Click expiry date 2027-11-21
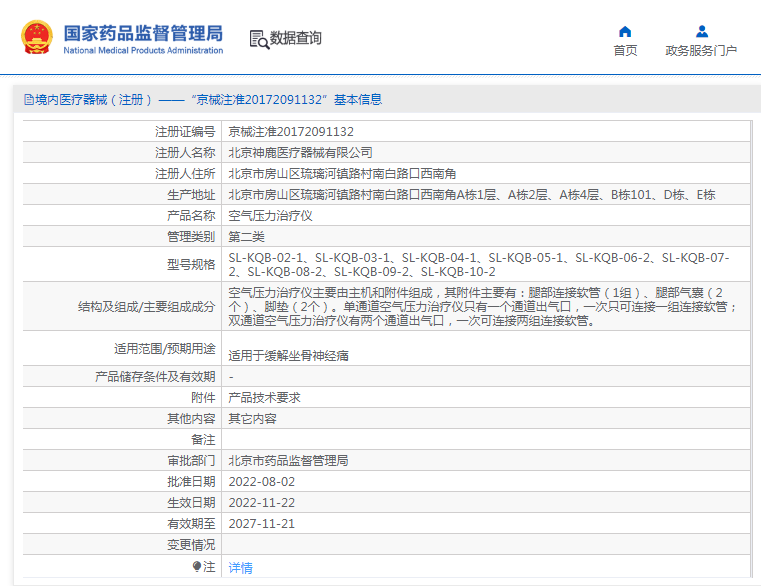Viewport: 761px width, 586px height. (x=262, y=523)
